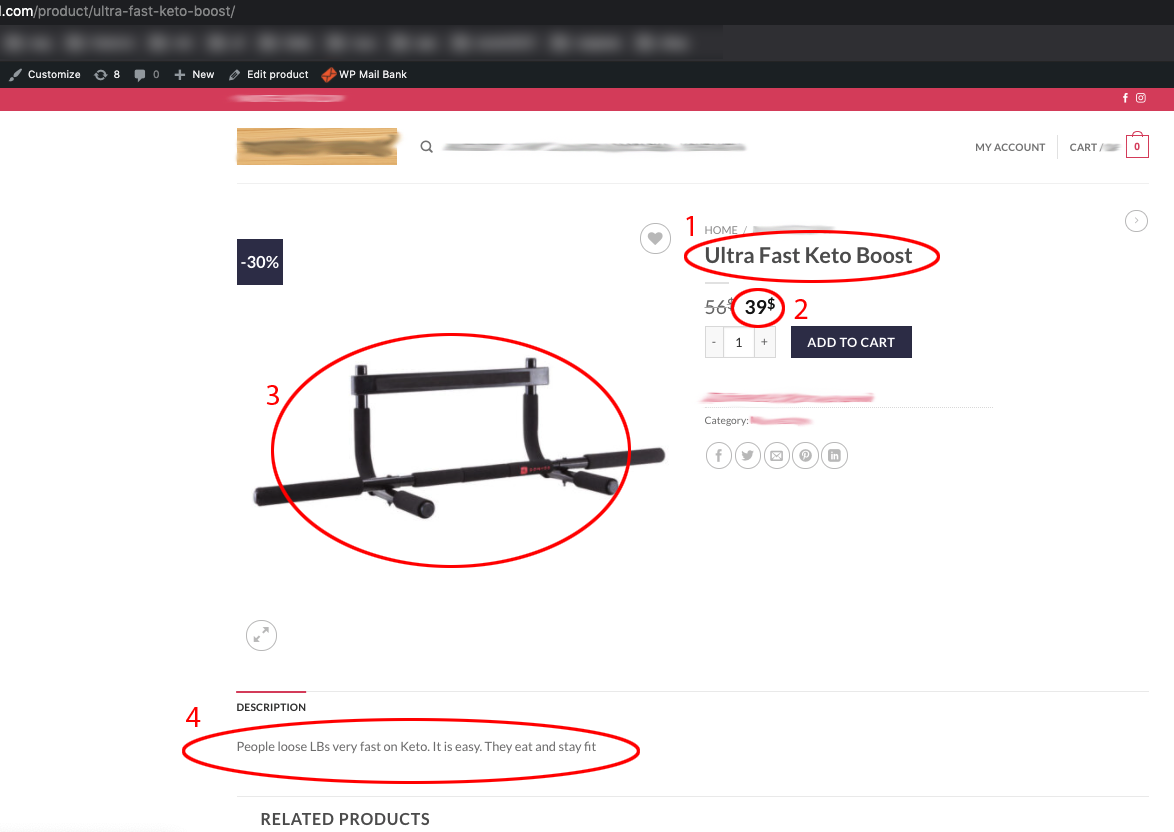Open the Customize admin link
The height and width of the screenshot is (832, 1174).
coord(45,75)
